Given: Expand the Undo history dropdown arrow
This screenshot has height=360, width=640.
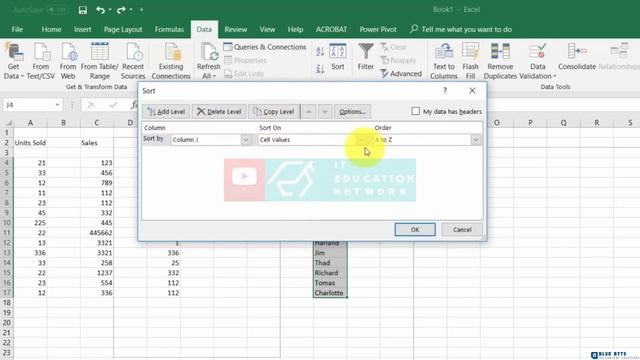Looking at the screenshot, I should point(110,10).
